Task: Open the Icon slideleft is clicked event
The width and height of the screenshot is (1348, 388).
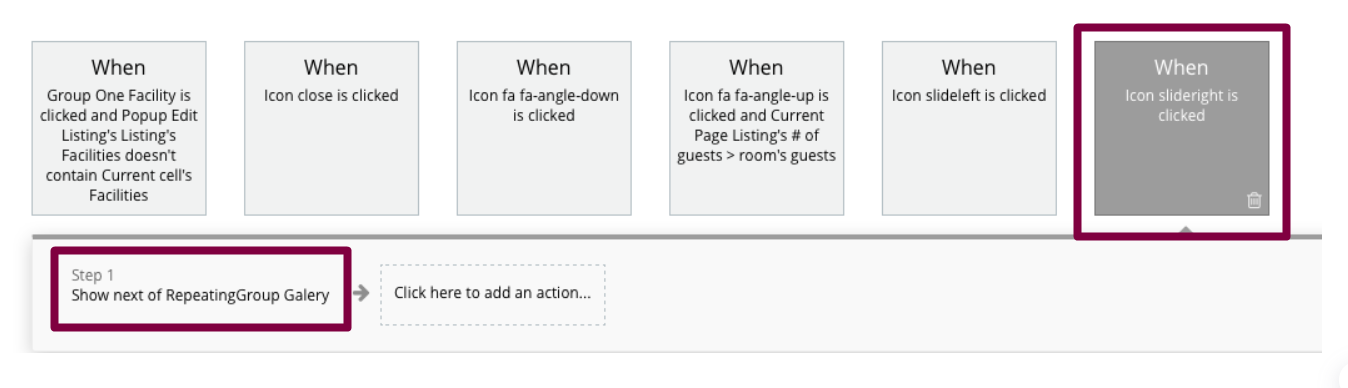Action: [969, 128]
